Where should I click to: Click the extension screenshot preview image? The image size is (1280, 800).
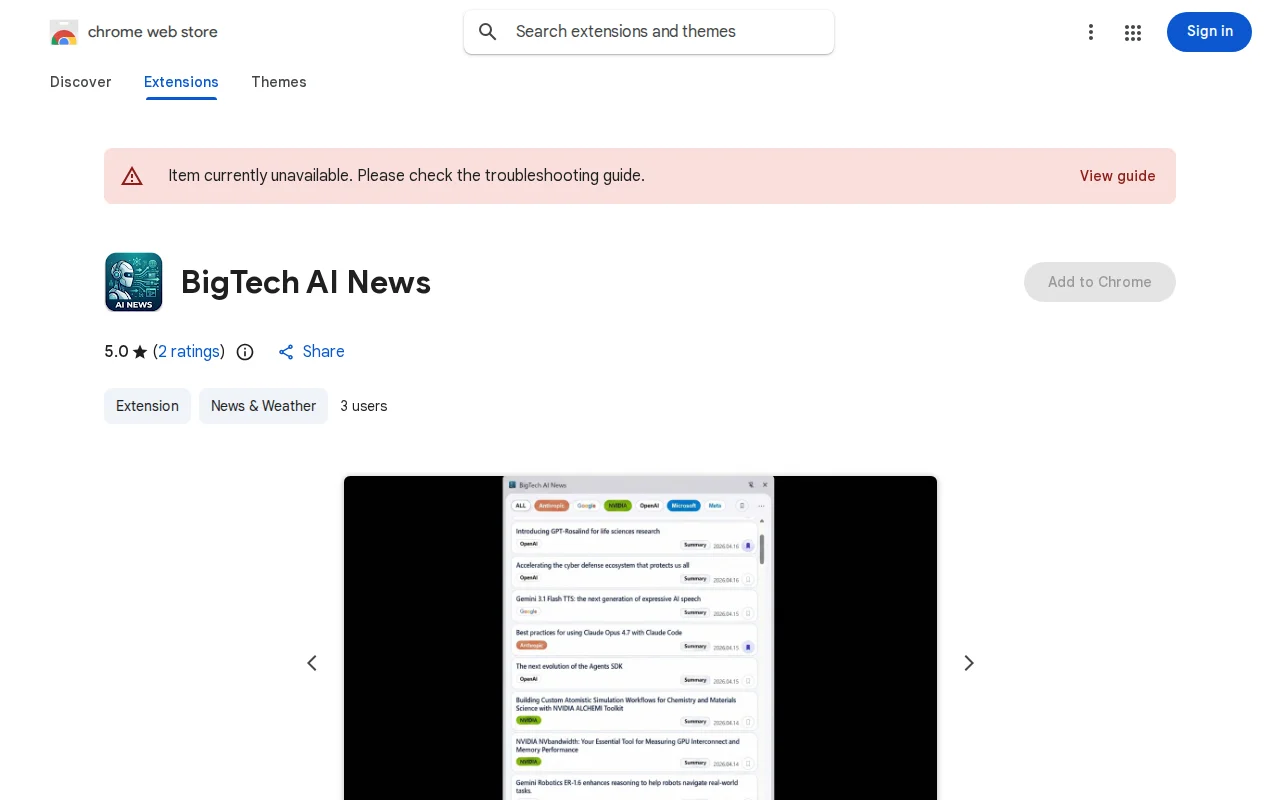tap(640, 638)
